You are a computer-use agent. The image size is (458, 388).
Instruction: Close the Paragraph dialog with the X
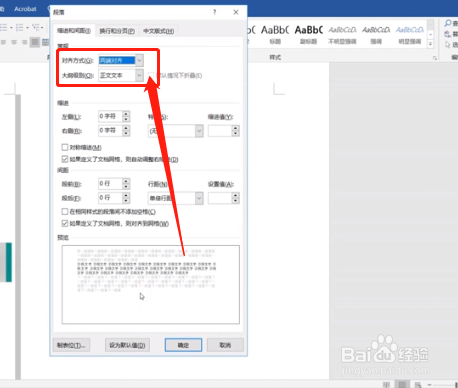coord(236,12)
